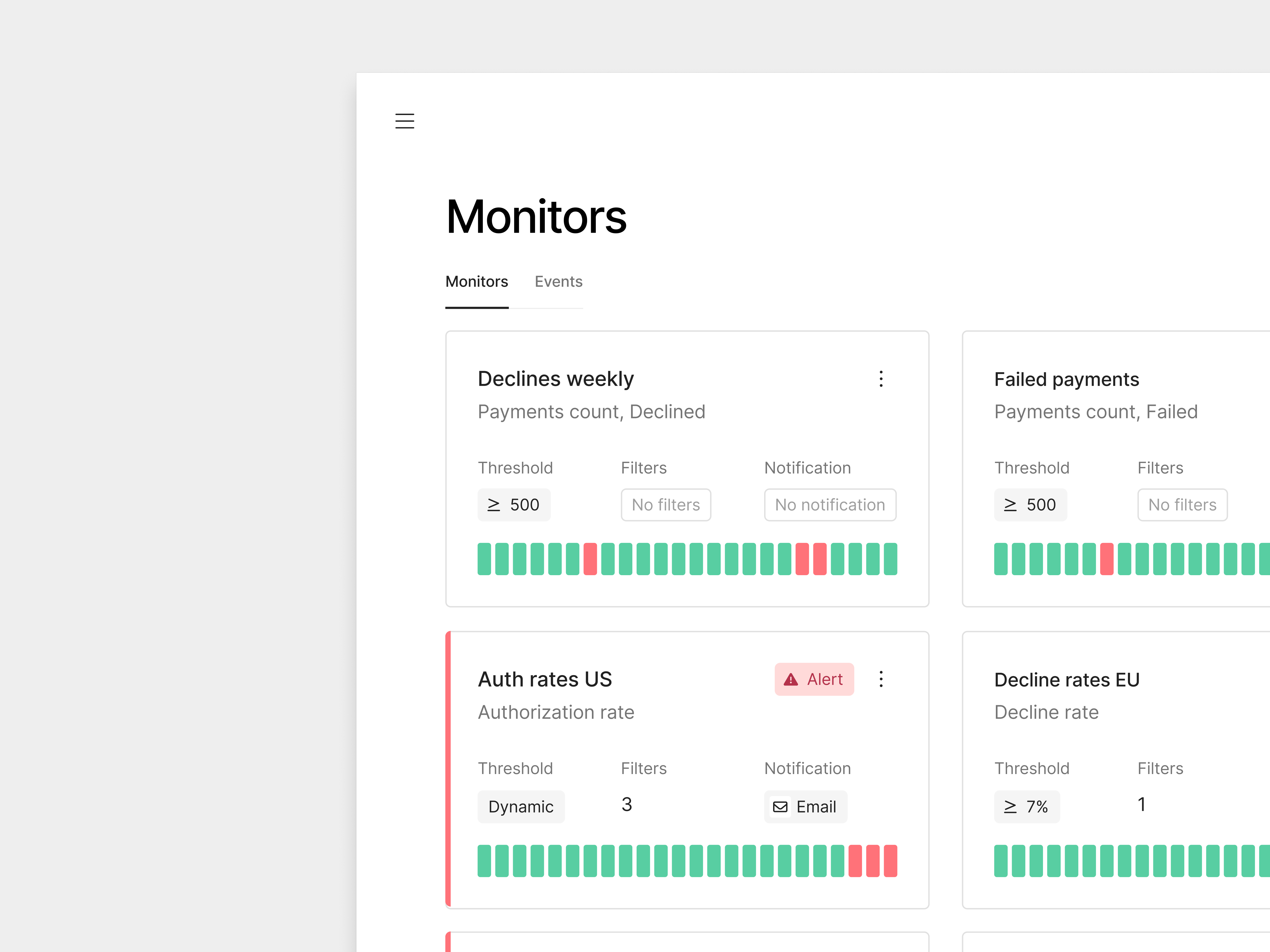Click 'Payments count, Failed' subtitle
This screenshot has width=1270, height=952.
click(1096, 412)
